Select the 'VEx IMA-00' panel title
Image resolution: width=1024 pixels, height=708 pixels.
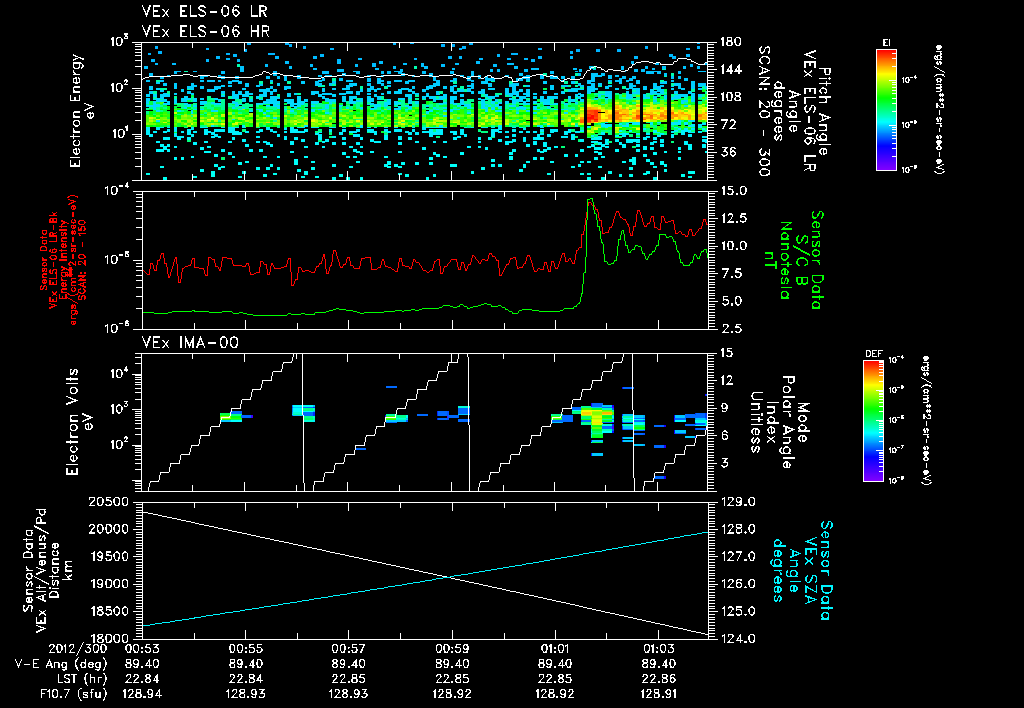click(x=190, y=343)
